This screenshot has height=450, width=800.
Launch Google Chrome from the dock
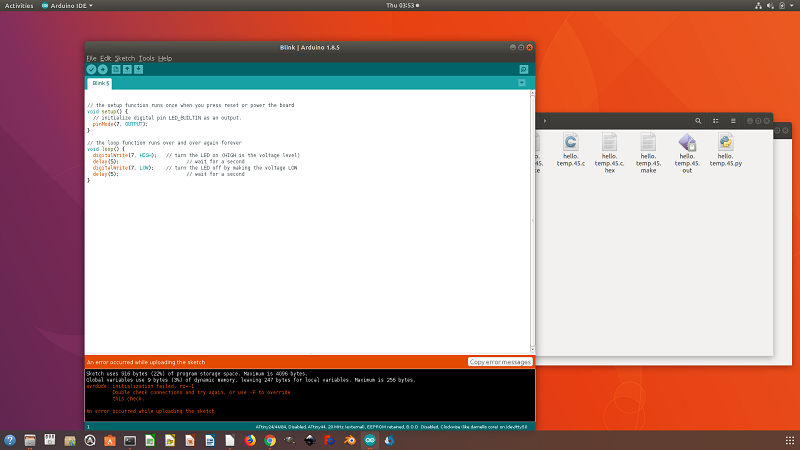pyautogui.click(x=270, y=440)
